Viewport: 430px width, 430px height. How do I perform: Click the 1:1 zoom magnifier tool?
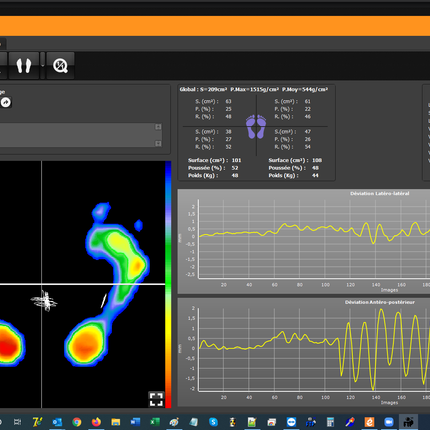[x=60, y=65]
